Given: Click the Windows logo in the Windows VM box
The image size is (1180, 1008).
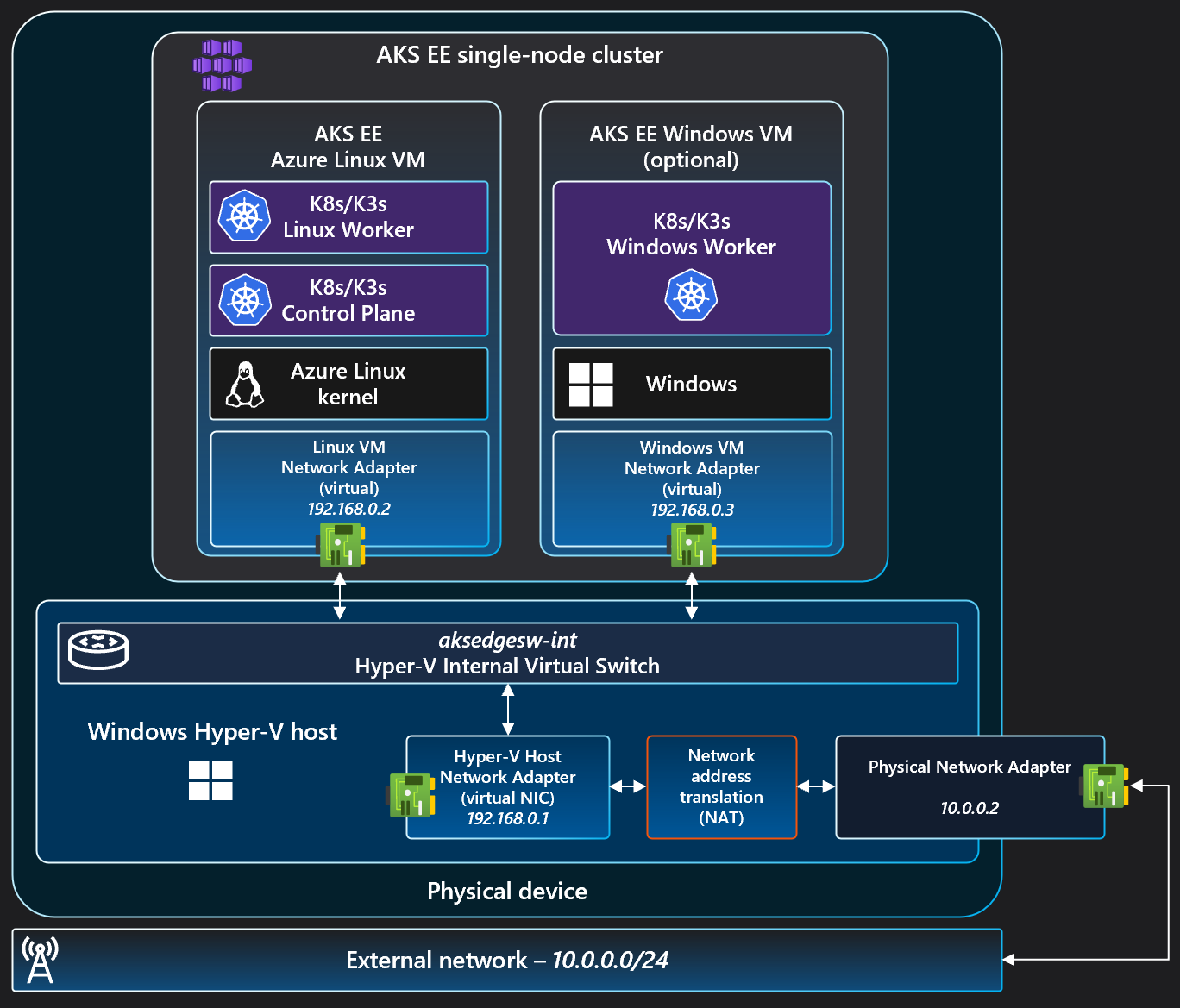Looking at the screenshot, I should tap(591, 385).
